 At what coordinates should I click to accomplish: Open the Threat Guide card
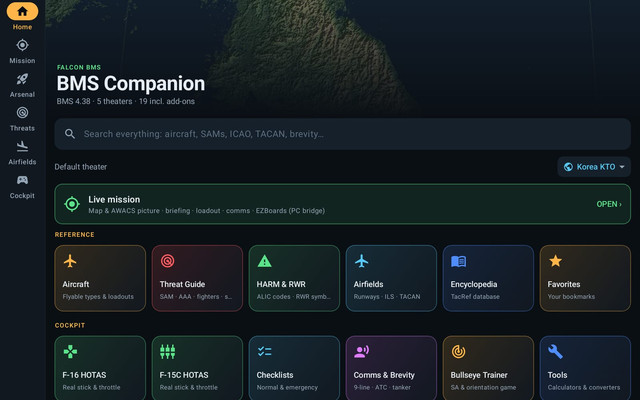tap(197, 278)
